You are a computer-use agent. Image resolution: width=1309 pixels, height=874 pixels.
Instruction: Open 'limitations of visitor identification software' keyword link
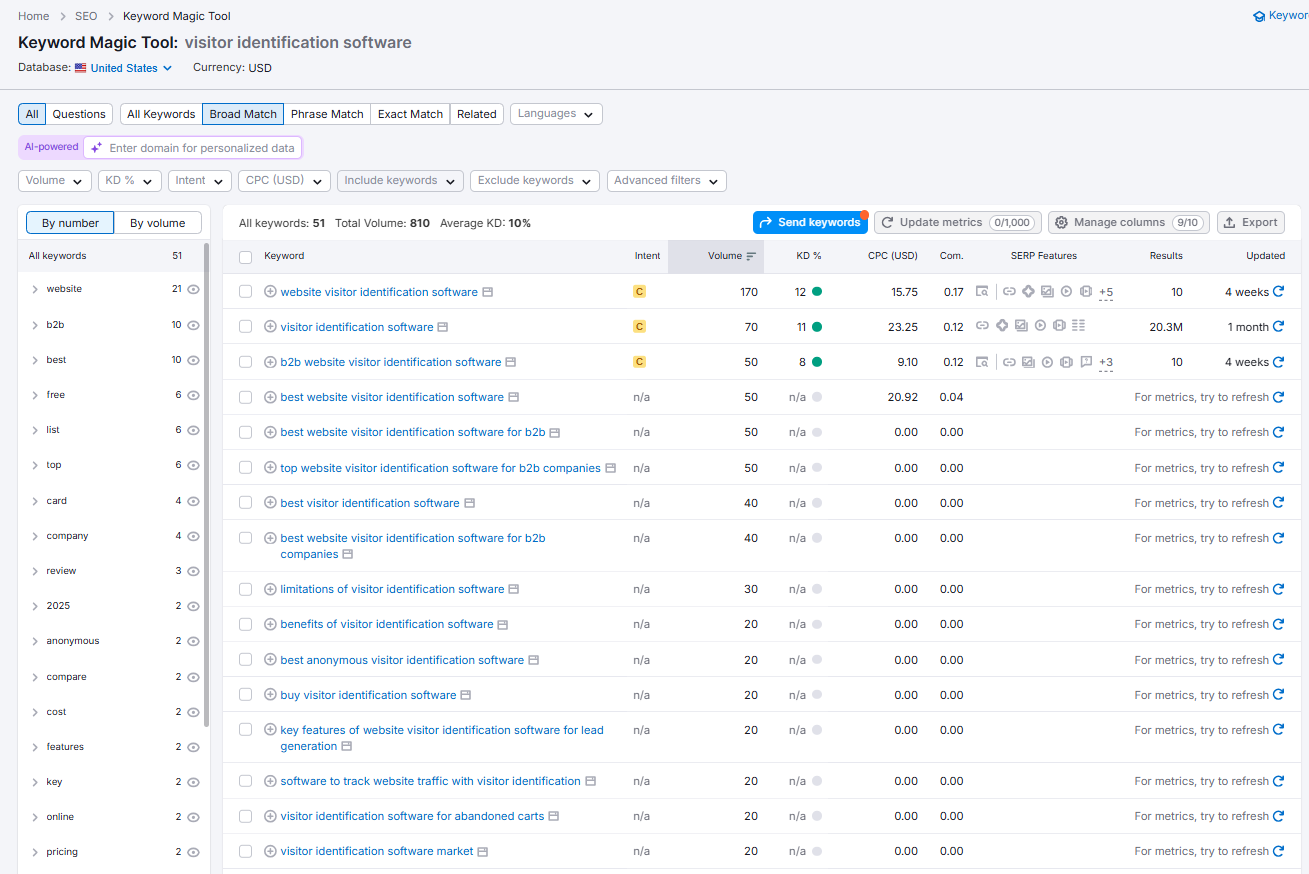pos(392,589)
